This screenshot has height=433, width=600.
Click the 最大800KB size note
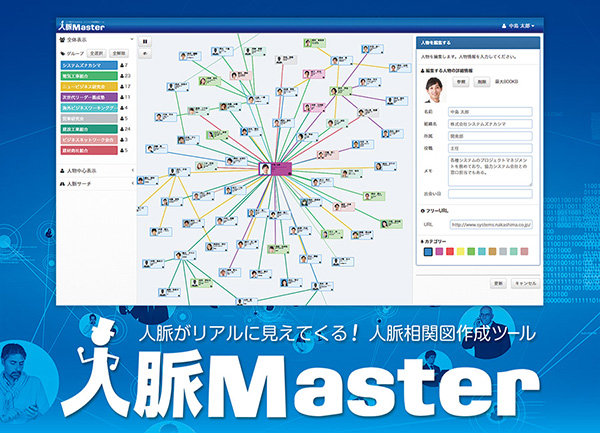tap(507, 82)
